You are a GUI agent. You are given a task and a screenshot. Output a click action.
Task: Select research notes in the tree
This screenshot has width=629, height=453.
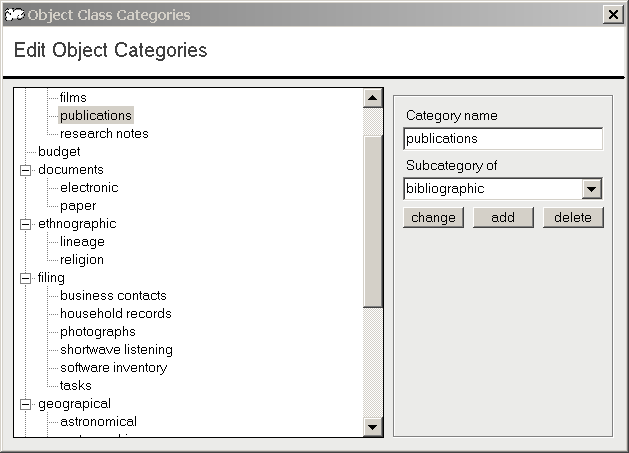point(104,134)
